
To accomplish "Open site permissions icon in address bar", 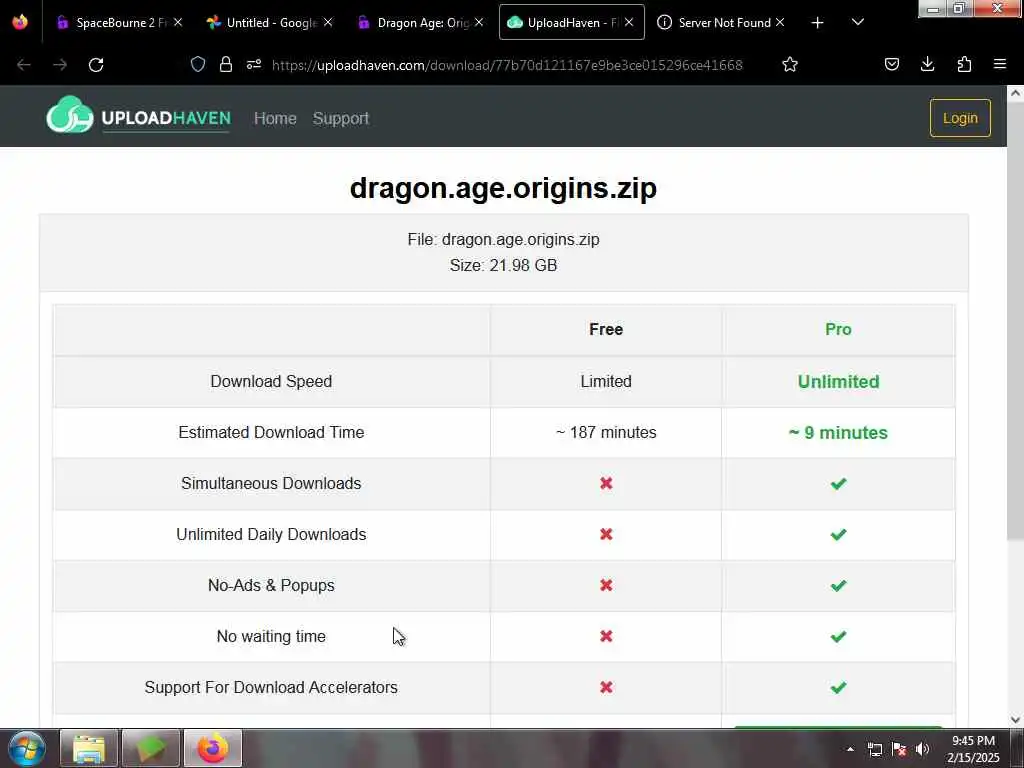I will (254, 64).
